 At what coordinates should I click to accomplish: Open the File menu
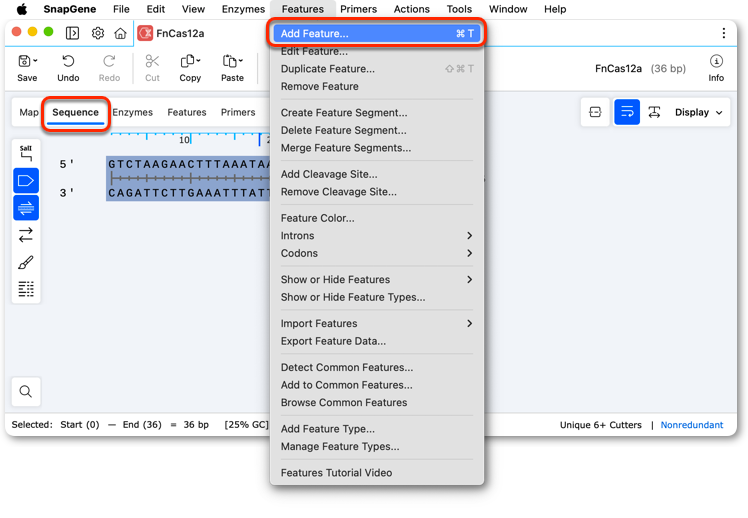coord(121,9)
